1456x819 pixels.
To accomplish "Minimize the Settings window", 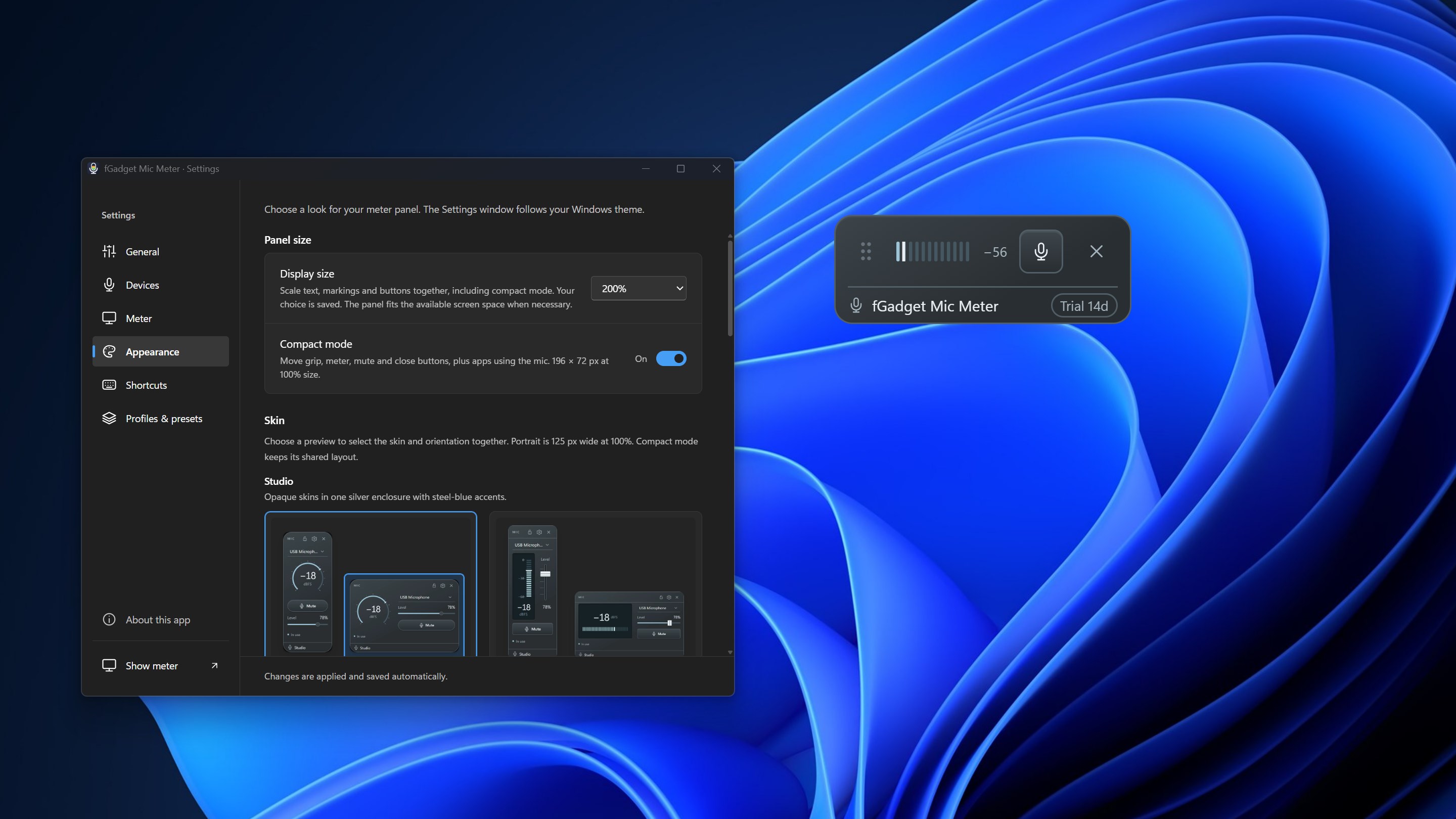I will (x=646, y=168).
